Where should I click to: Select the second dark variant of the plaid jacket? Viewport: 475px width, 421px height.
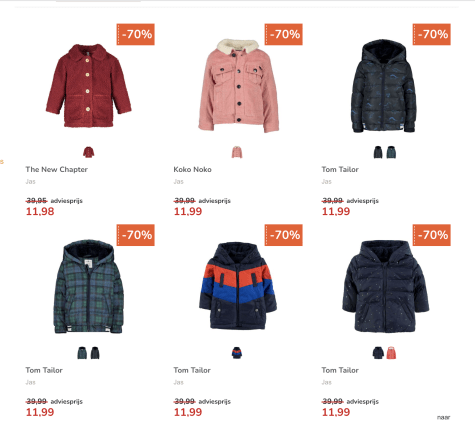pos(95,353)
